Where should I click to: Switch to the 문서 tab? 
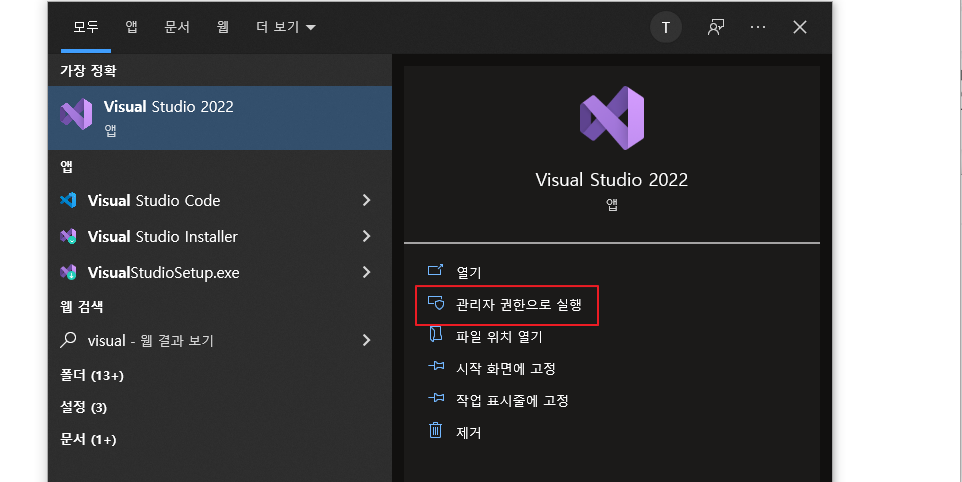click(x=177, y=27)
